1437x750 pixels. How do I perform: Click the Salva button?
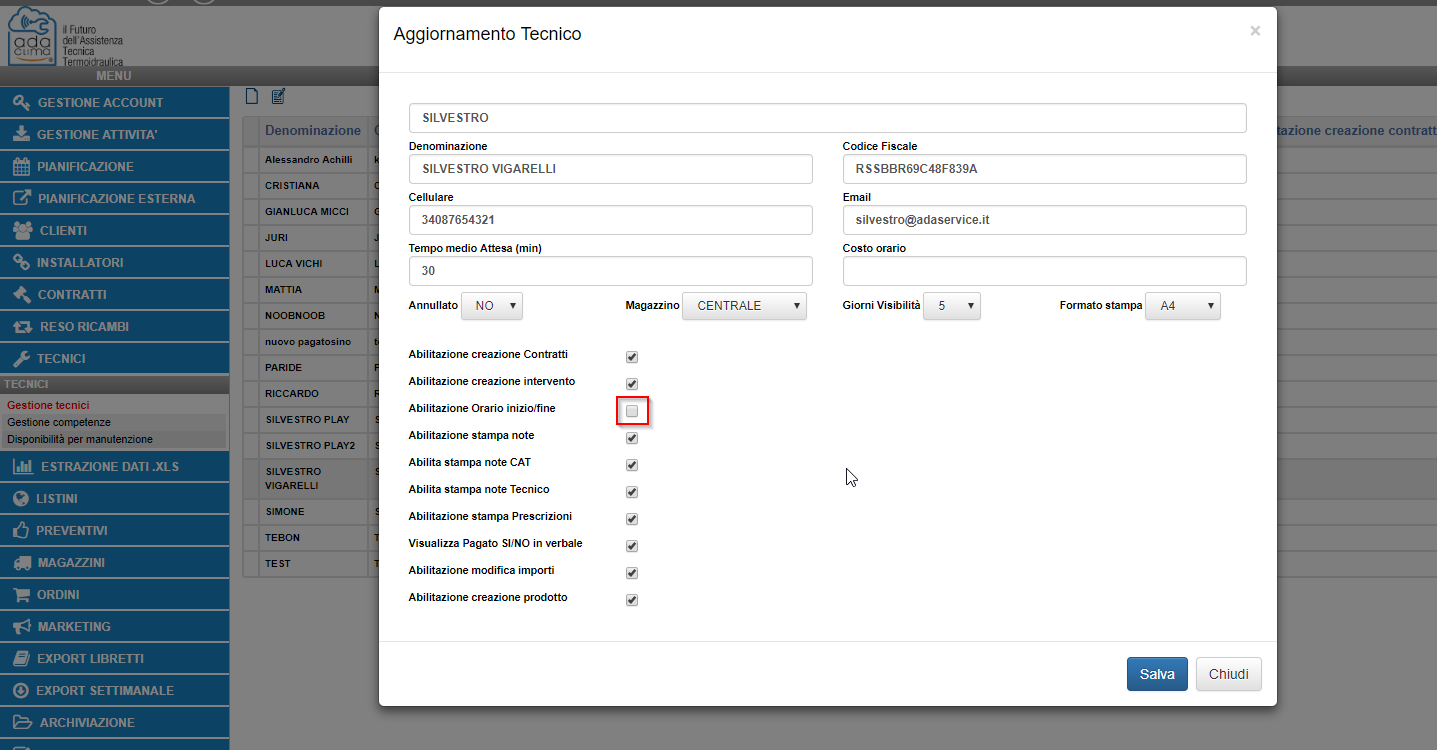point(1157,674)
